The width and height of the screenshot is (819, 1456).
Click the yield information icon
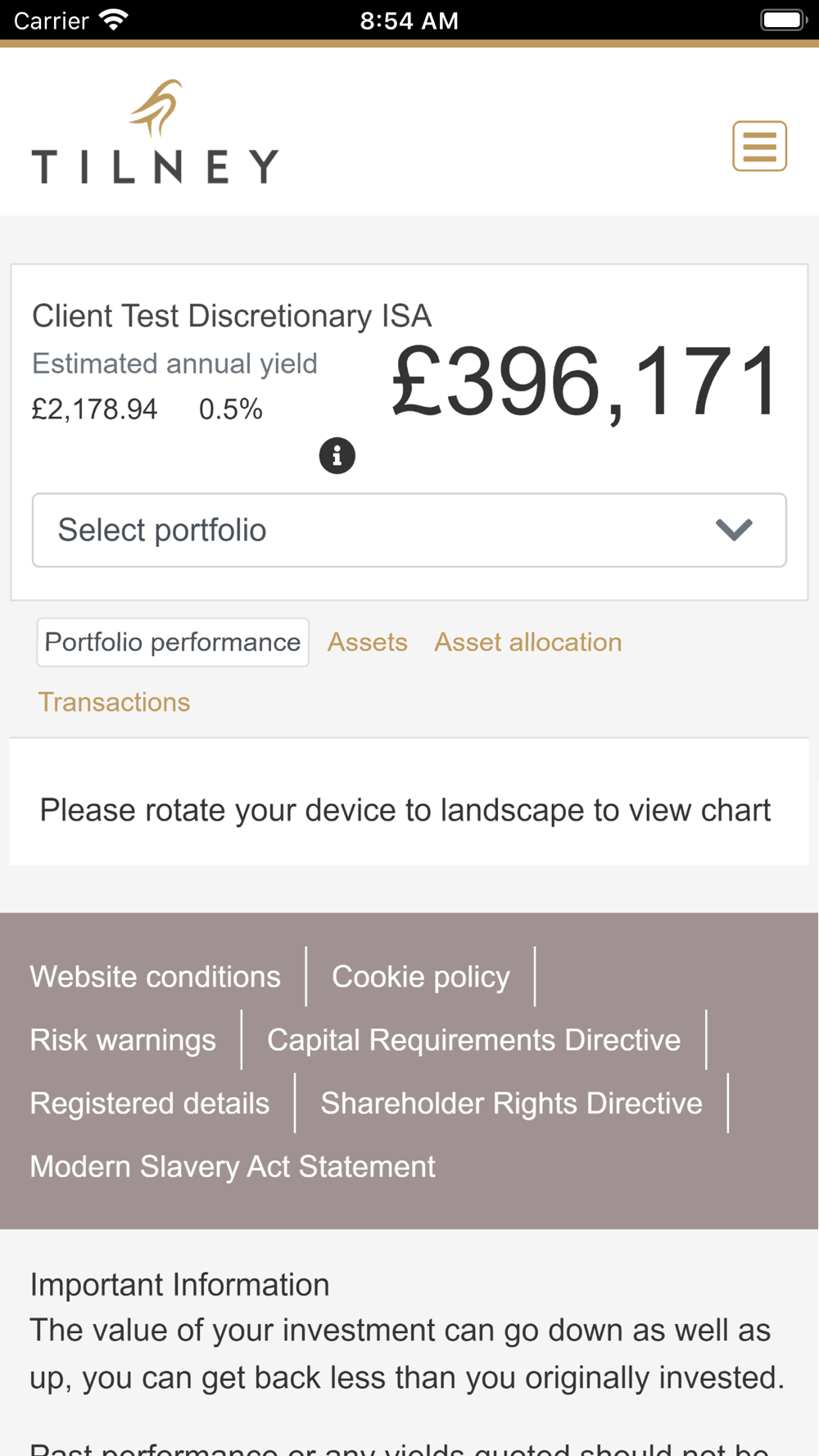click(337, 455)
